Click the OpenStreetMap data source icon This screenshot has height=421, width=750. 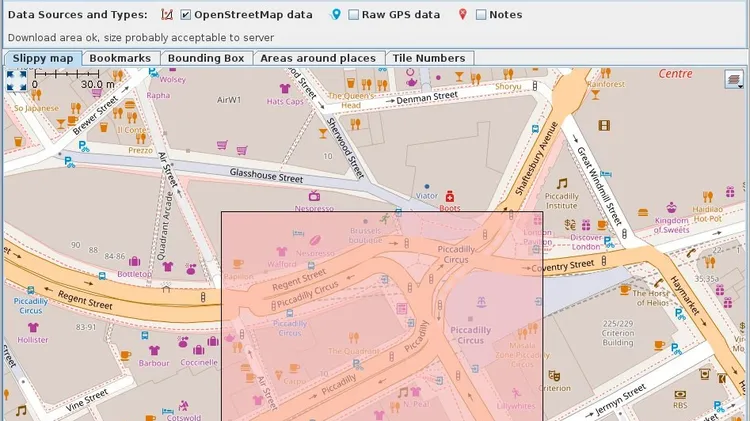click(167, 15)
